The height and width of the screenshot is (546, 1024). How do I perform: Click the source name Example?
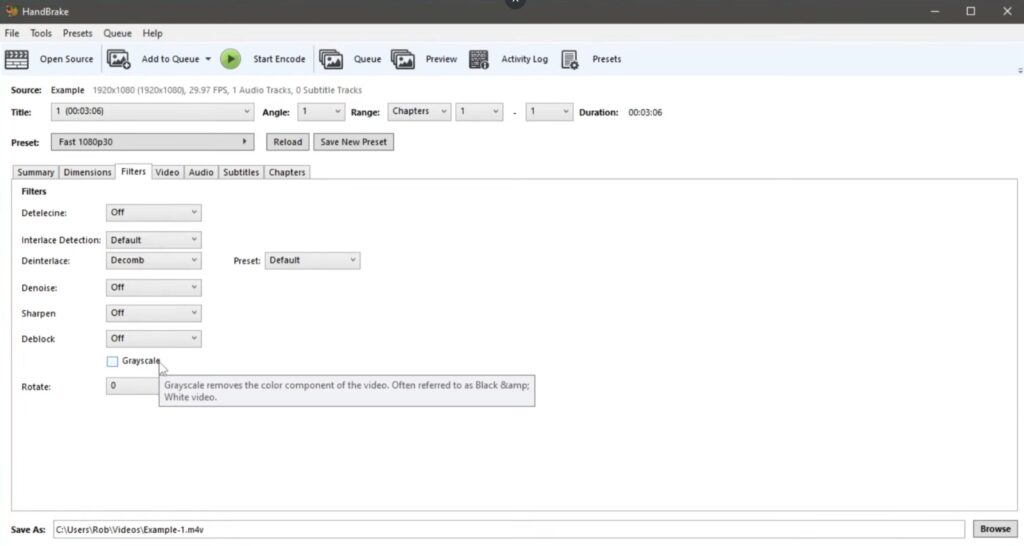pyautogui.click(x=67, y=90)
